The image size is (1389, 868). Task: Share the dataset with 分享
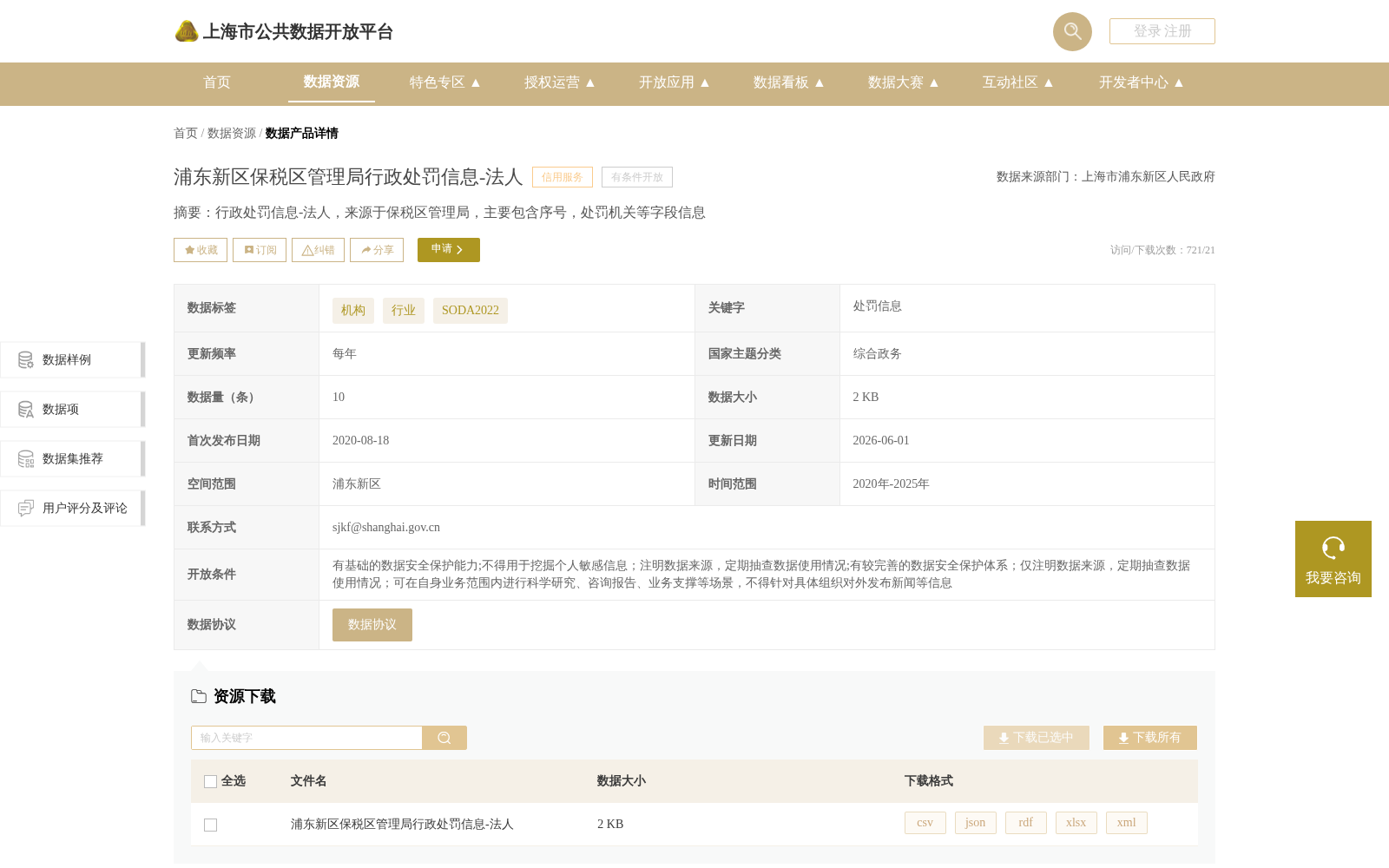(x=377, y=250)
